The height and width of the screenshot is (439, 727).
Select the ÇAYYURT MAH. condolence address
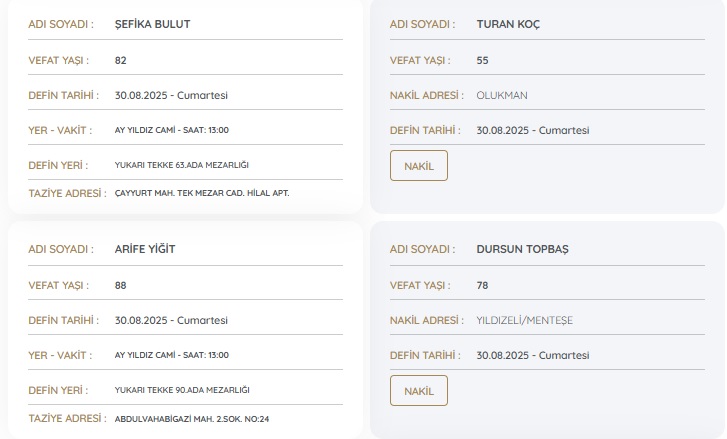202,192
